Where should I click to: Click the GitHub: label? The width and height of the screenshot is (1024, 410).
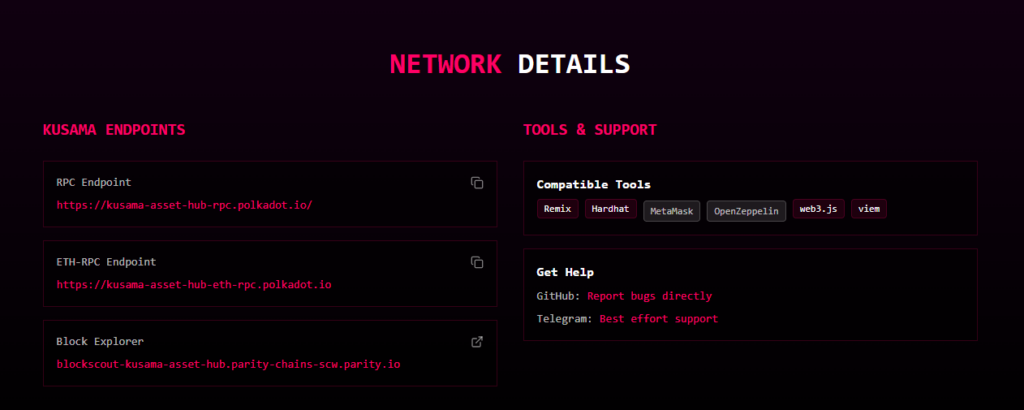tap(558, 296)
